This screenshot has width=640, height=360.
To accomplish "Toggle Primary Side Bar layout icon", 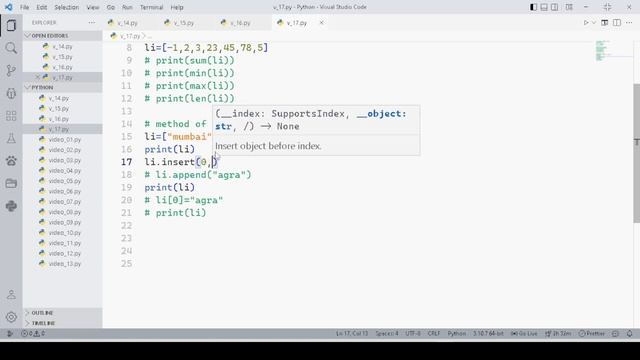I will pos(533,7).
